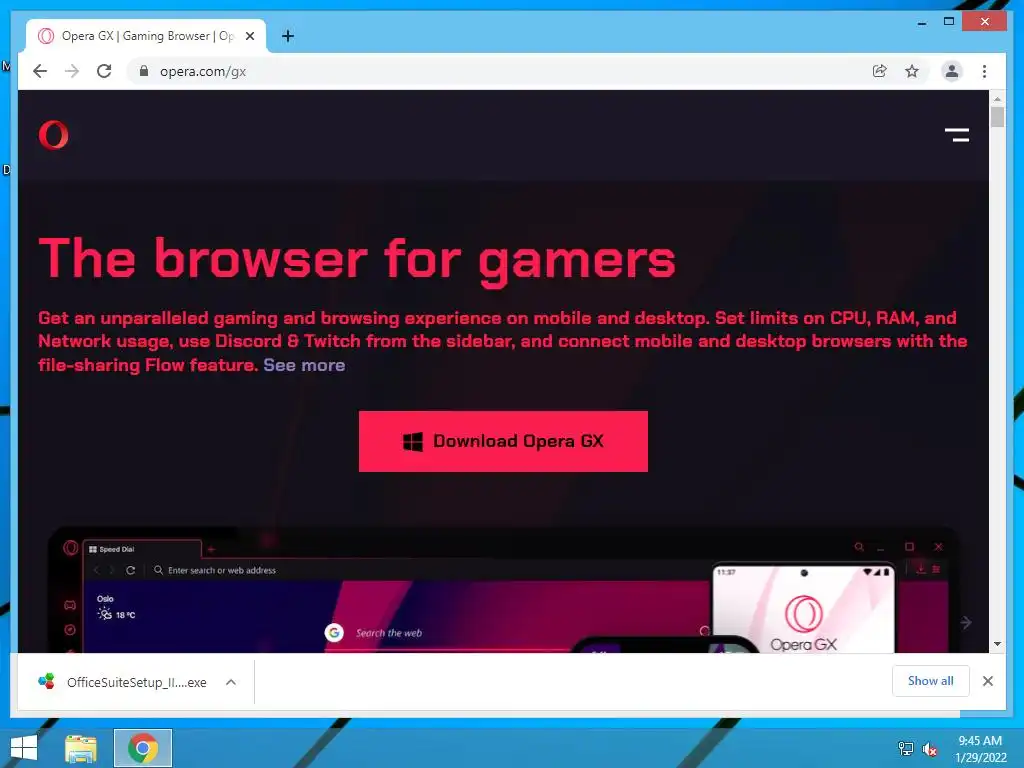
Task: Minimize the Chrome window
Action: pos(921,22)
